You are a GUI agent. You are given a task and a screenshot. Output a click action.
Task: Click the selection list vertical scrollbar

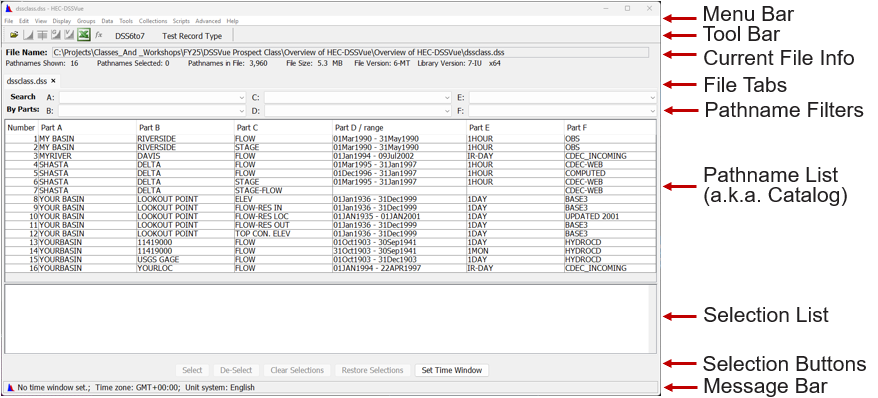coord(652,319)
